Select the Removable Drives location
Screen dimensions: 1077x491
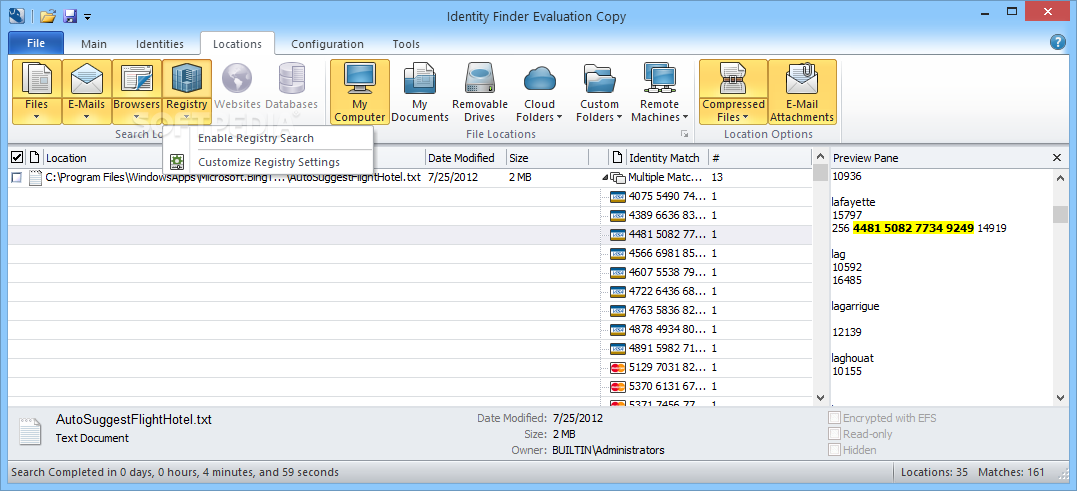[x=479, y=92]
